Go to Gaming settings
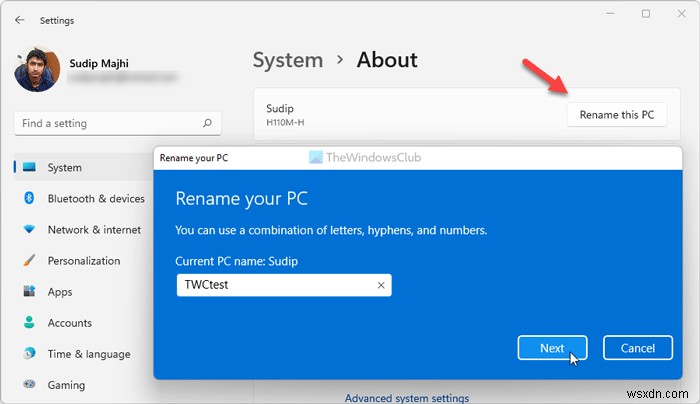The width and height of the screenshot is (700, 404). pyautogui.click(x=66, y=385)
